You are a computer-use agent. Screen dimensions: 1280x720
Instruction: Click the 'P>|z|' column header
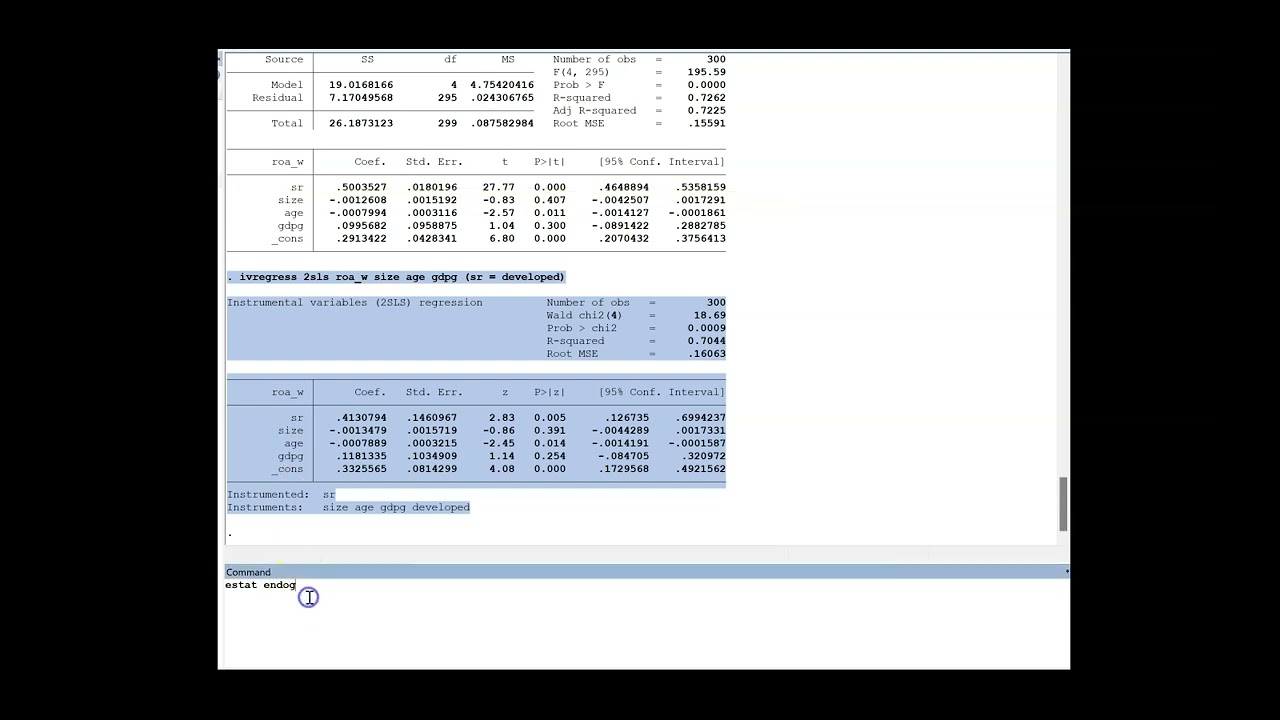coord(550,392)
